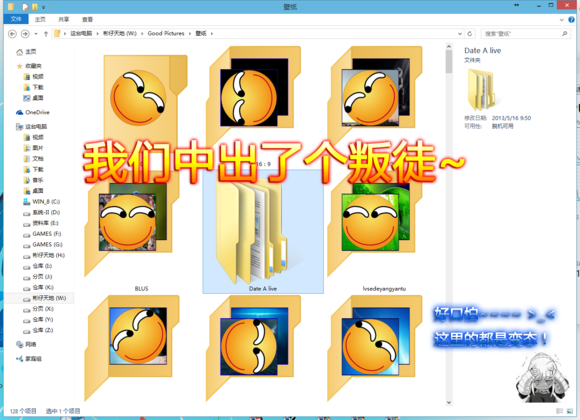Expand the ribbon with the chevron
The height and width of the screenshot is (420, 580).
click(x=562, y=20)
